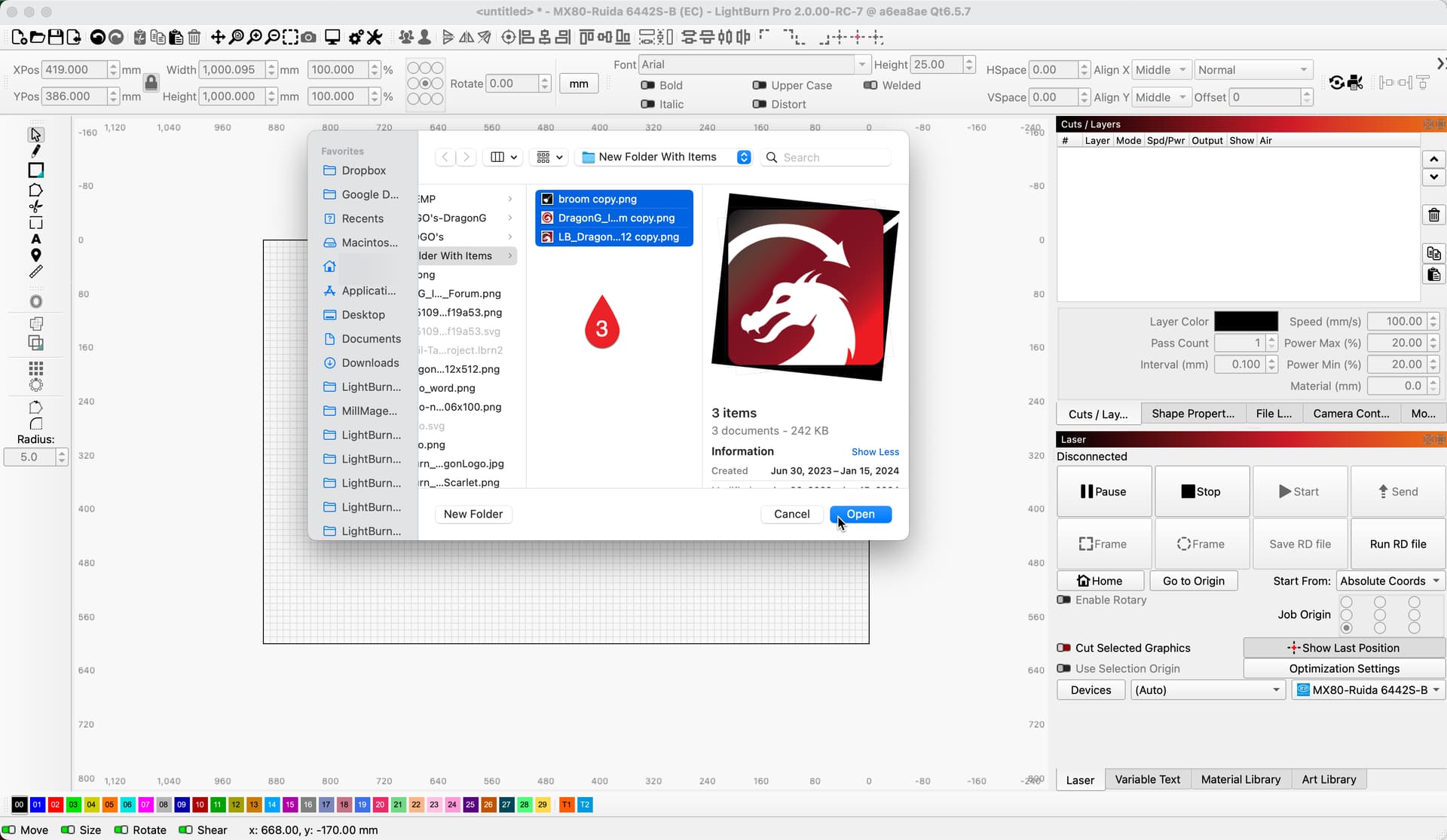Click the aspect ratio Lock icon
Viewport: 1447px width, 840px height.
[x=151, y=83]
